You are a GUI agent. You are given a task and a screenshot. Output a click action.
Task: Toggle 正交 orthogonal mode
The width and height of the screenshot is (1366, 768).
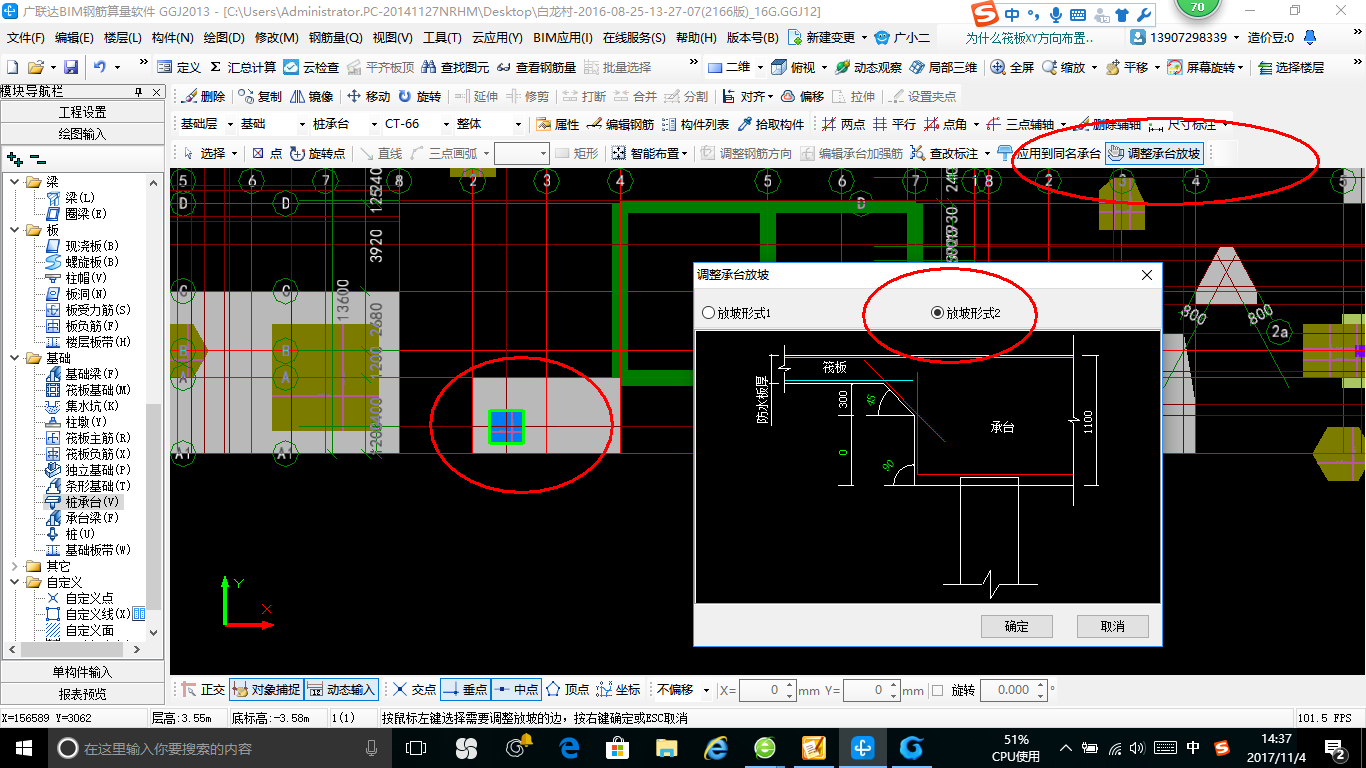204,690
